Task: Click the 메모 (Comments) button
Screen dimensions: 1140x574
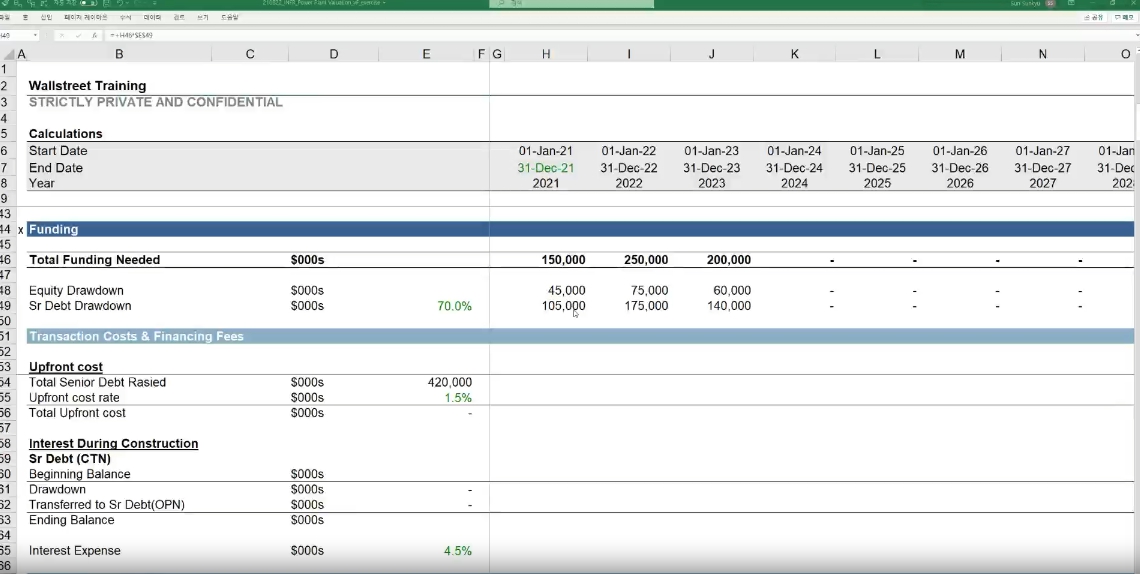Action: (1124, 18)
